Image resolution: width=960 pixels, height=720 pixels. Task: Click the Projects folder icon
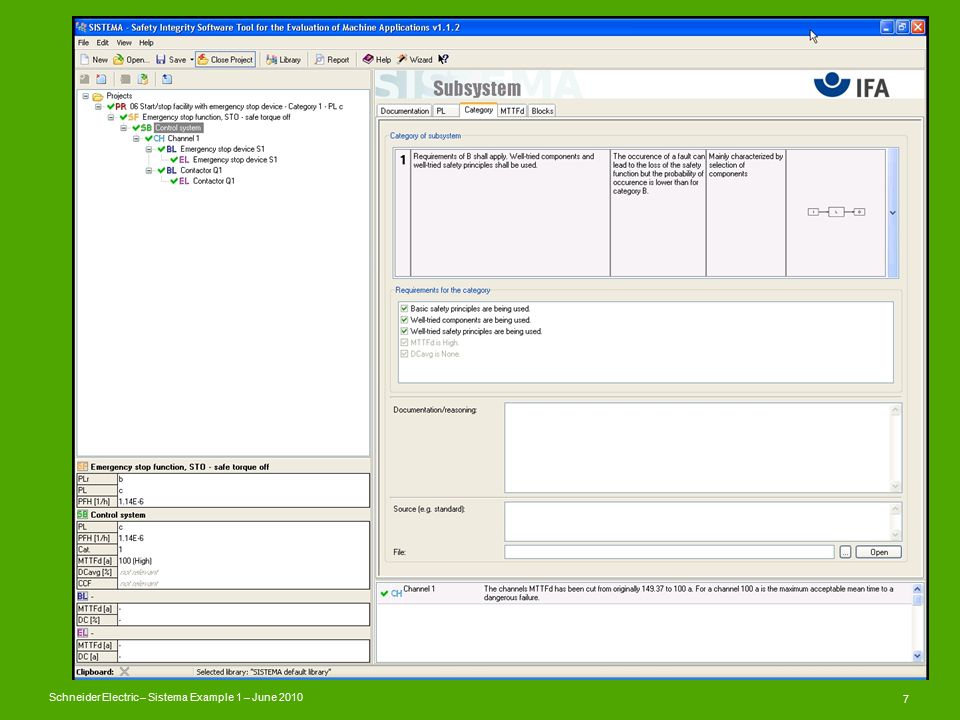point(97,96)
